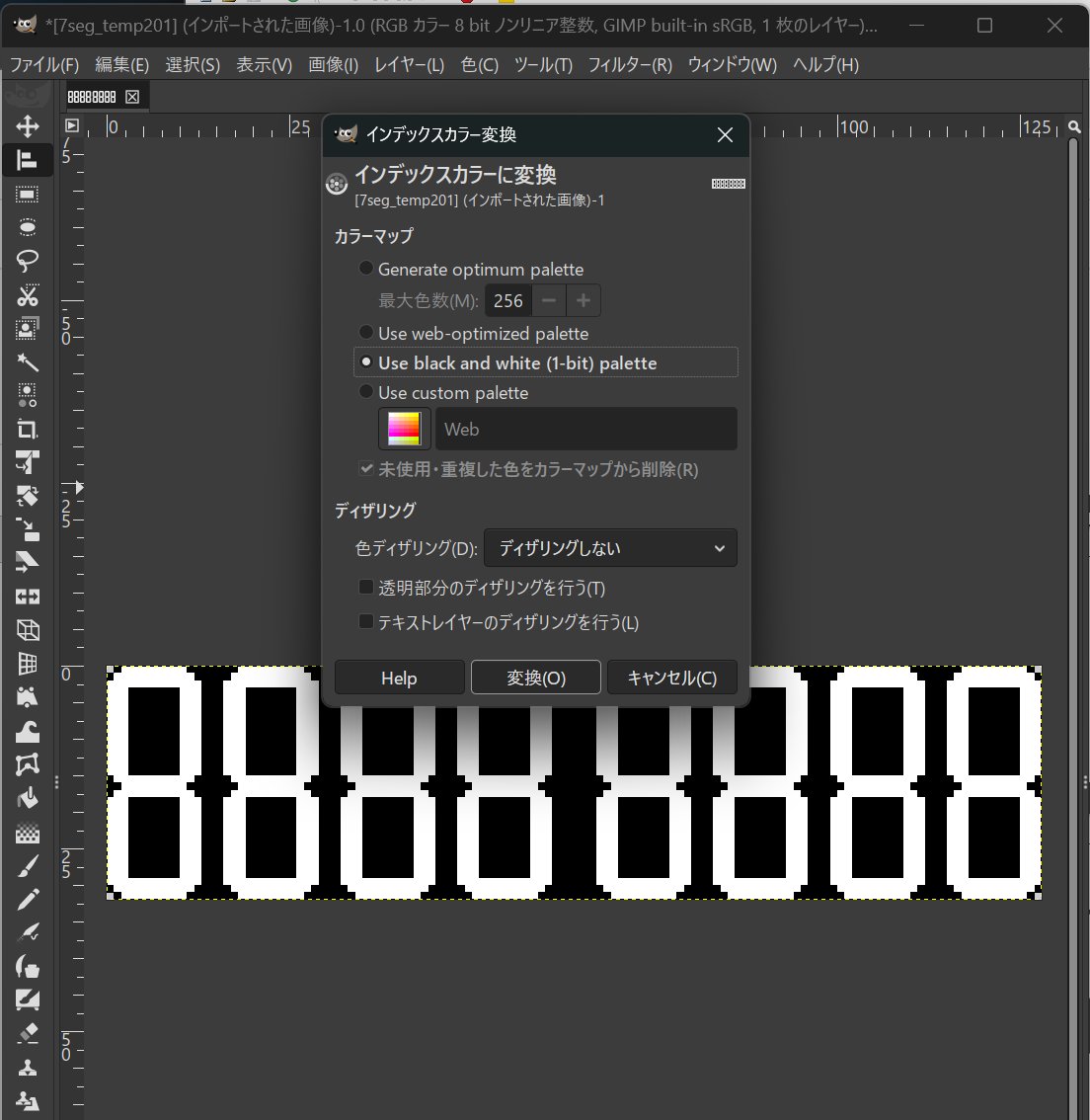The width and height of the screenshot is (1090, 1120).
Task: Select the Move tool in the toolbox
Action: click(x=28, y=126)
